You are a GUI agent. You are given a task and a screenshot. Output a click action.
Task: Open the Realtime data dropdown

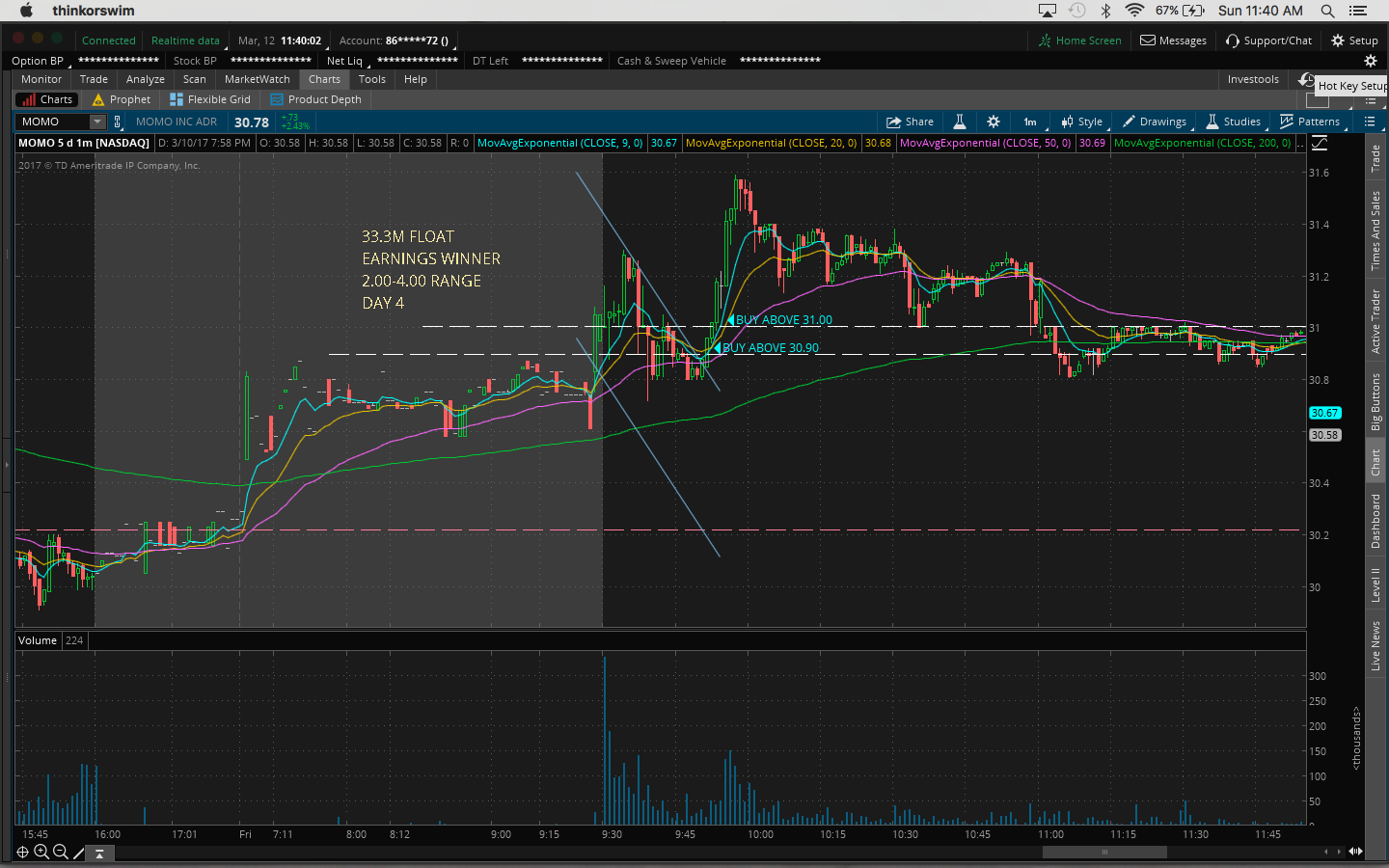tap(185, 41)
